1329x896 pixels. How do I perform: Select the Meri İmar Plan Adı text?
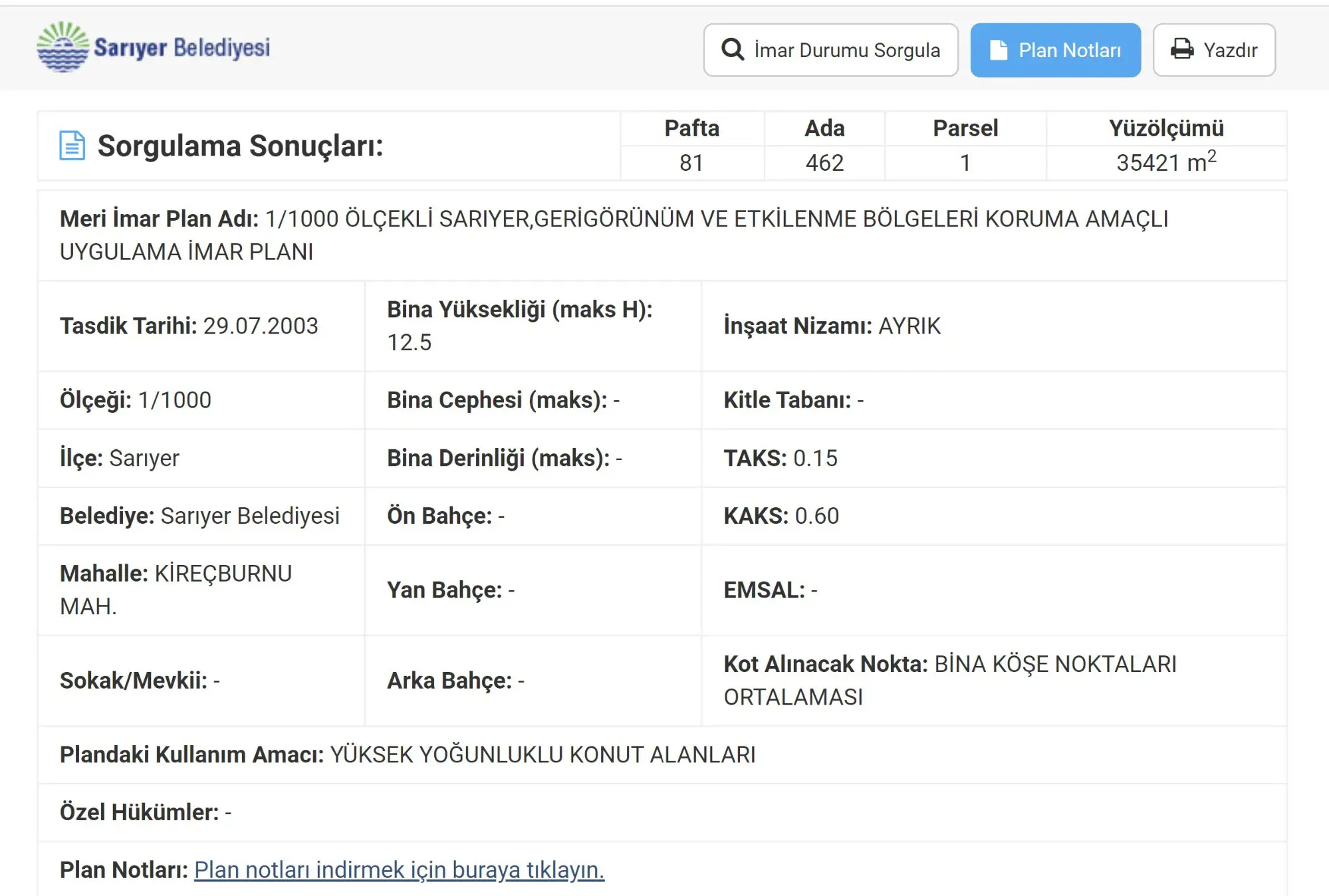click(614, 235)
